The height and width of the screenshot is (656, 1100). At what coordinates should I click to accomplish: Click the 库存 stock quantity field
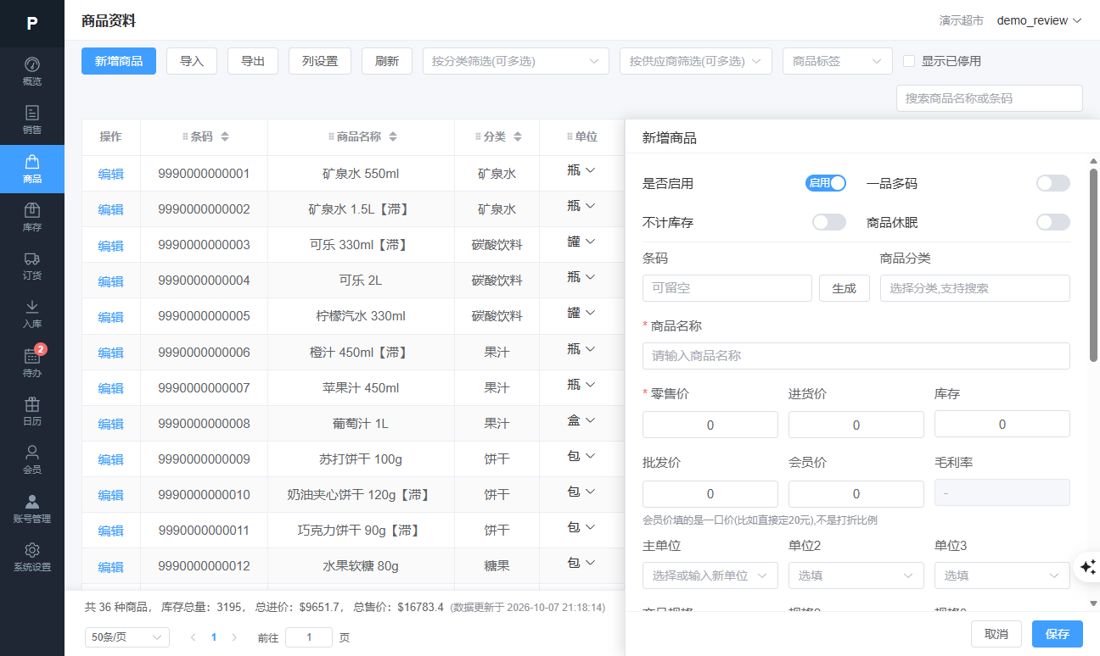pos(1002,424)
